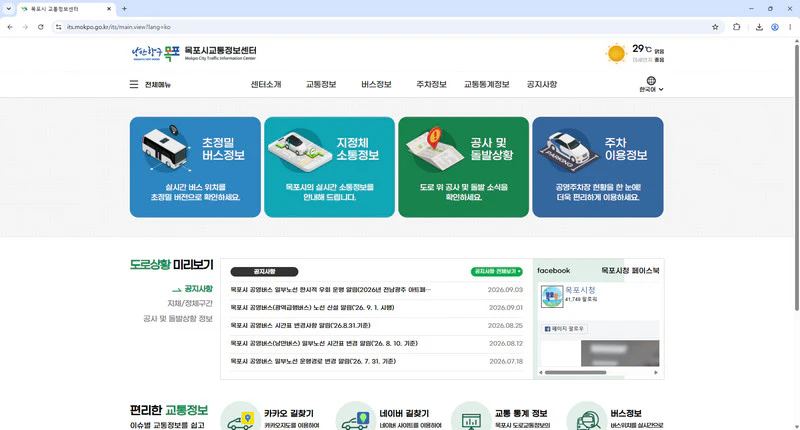
Task: Open the 주차정보 menu
Action: point(431,85)
